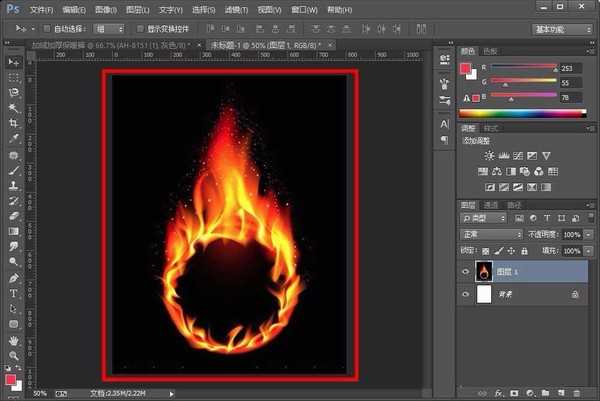Viewport: 600px width, 401px height.
Task: Hide 图层 1 using its eye icon
Action: click(467, 271)
